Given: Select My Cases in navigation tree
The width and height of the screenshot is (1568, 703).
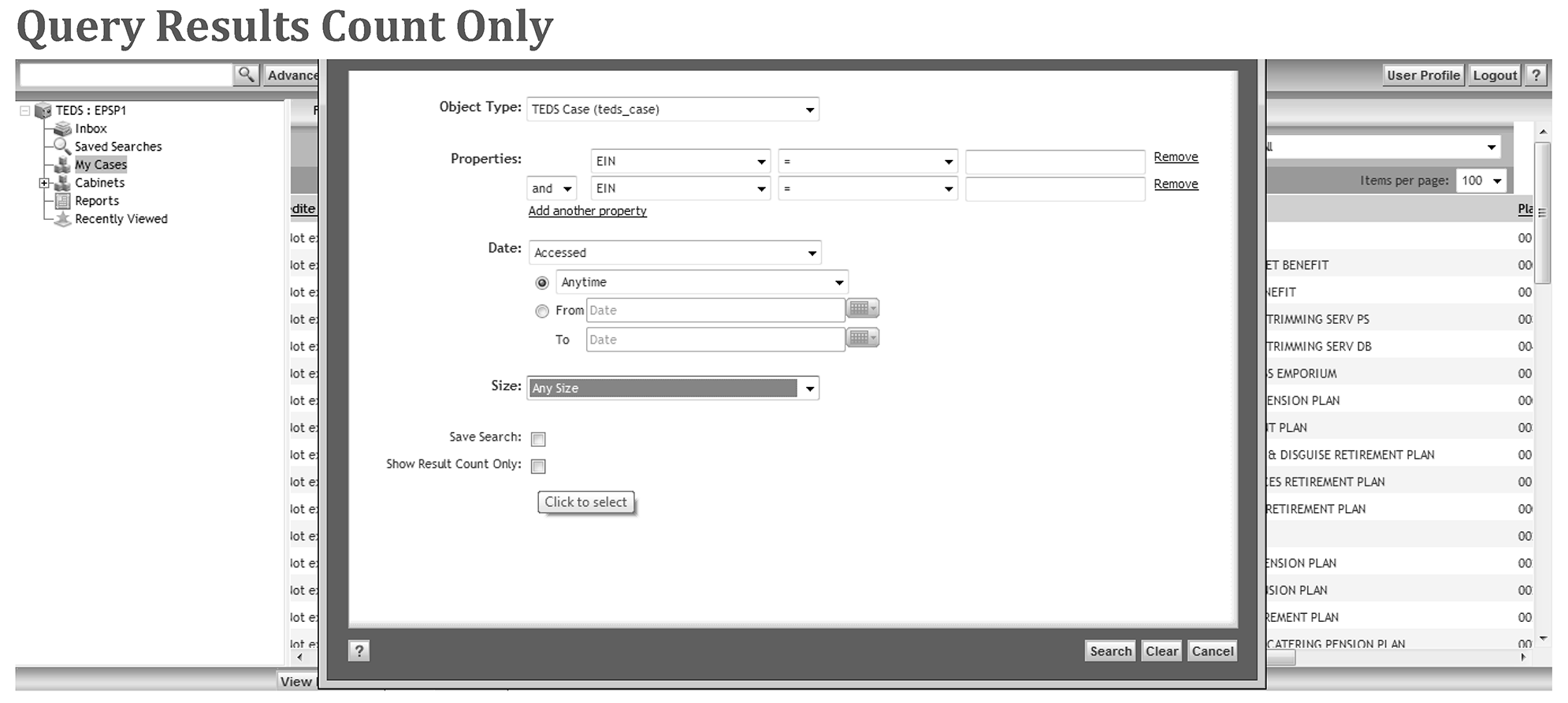Looking at the screenshot, I should (x=100, y=165).
